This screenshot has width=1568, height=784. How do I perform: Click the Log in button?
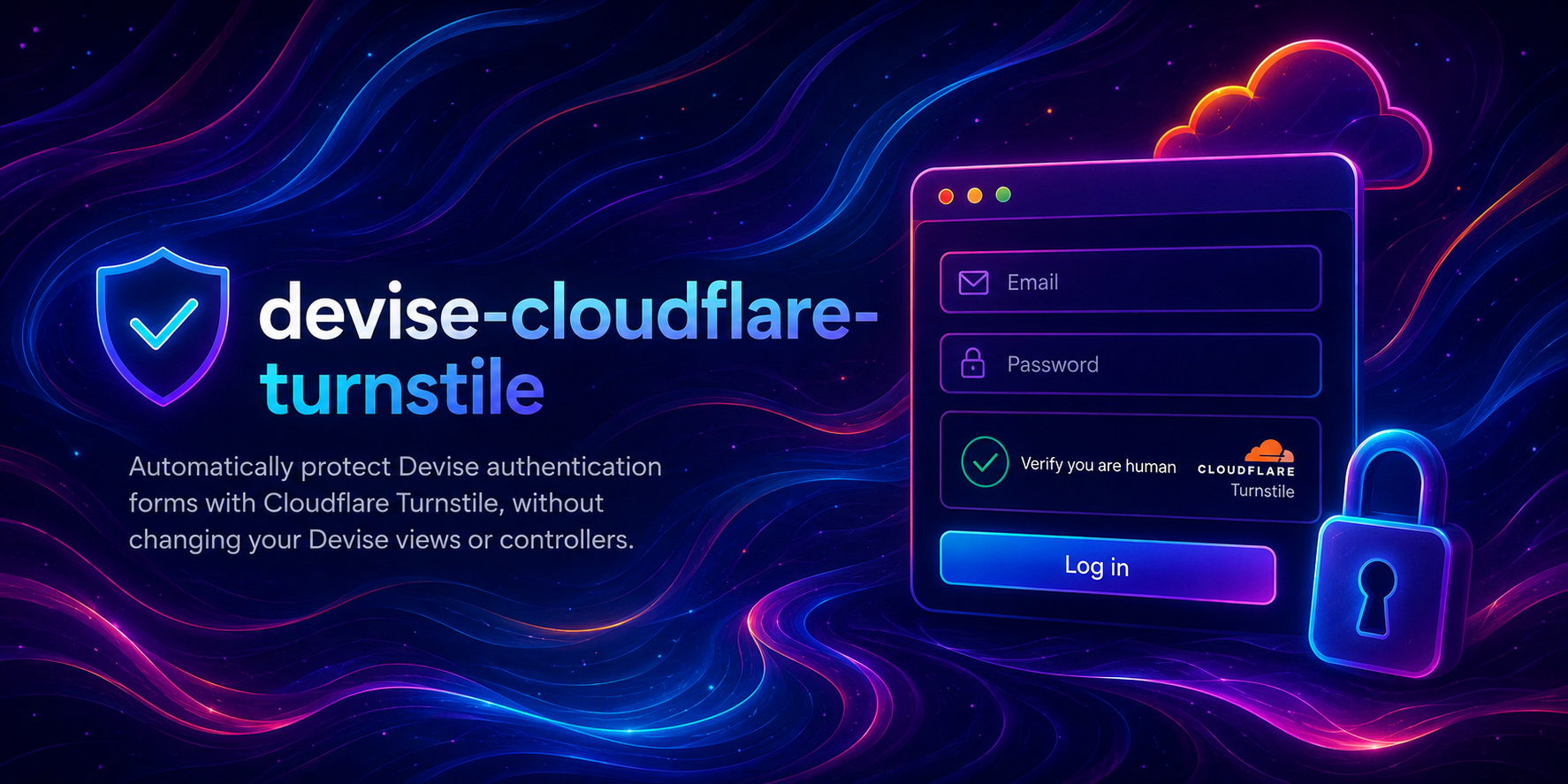(1107, 567)
